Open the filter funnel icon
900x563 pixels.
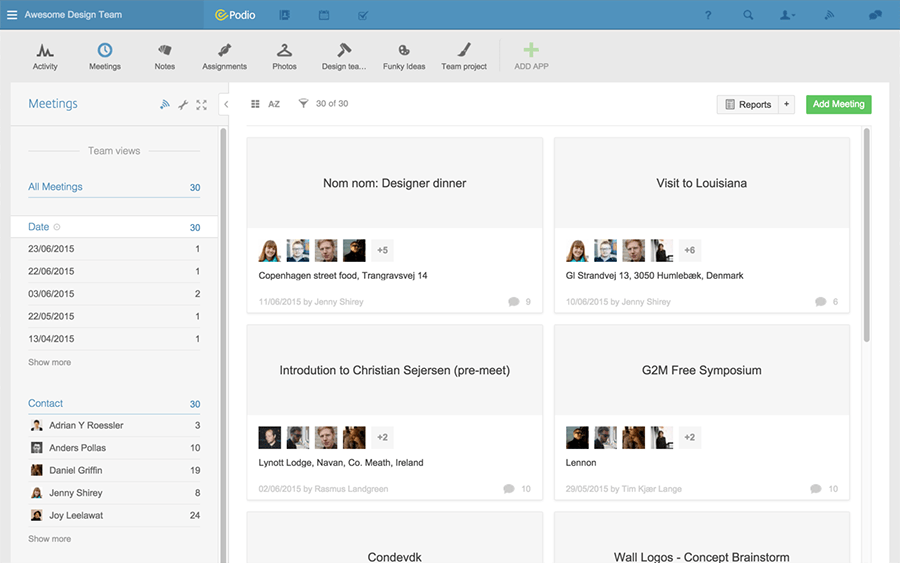click(x=303, y=103)
